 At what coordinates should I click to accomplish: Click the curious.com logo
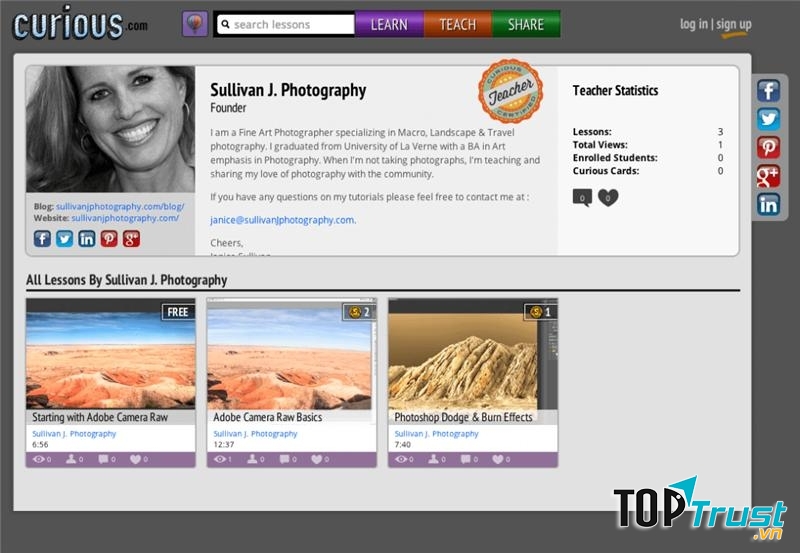[80, 23]
